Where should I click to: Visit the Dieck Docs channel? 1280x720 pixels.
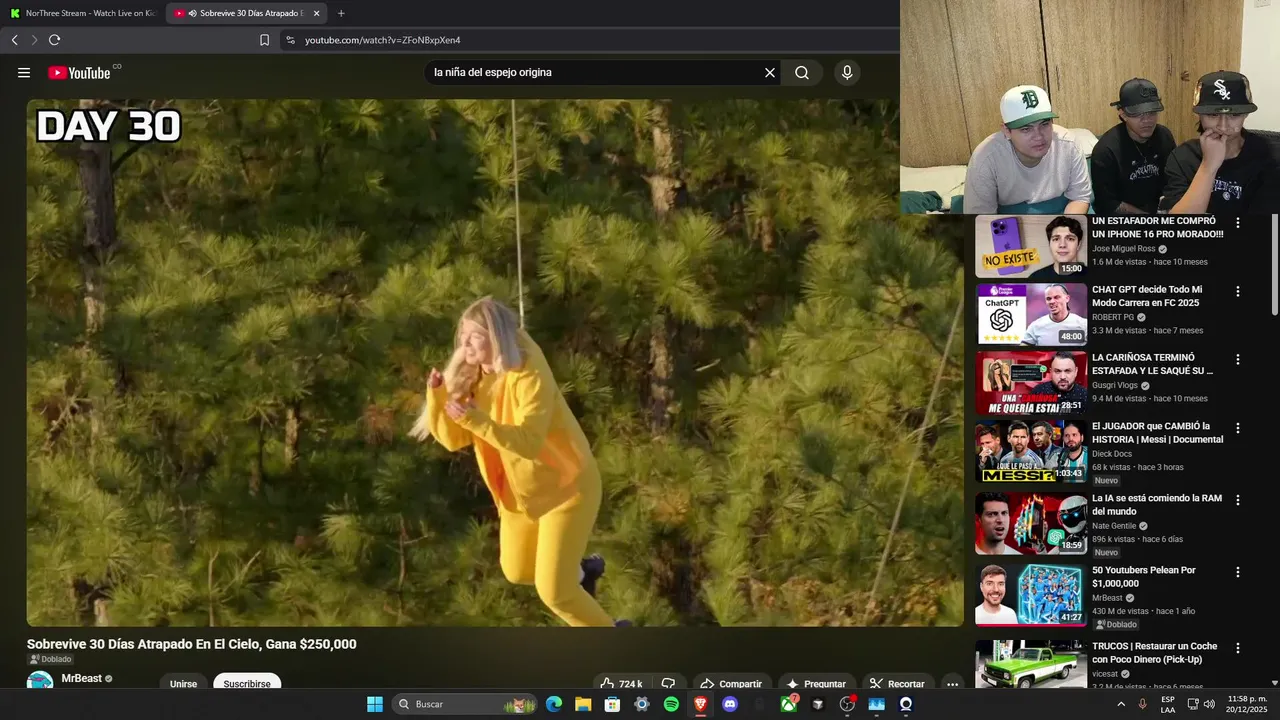pos(1112,454)
